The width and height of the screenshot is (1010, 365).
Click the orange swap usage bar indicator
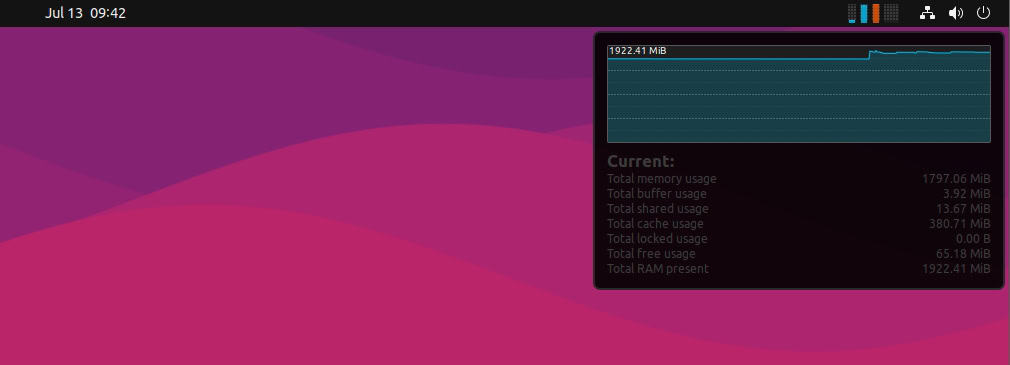(876, 13)
